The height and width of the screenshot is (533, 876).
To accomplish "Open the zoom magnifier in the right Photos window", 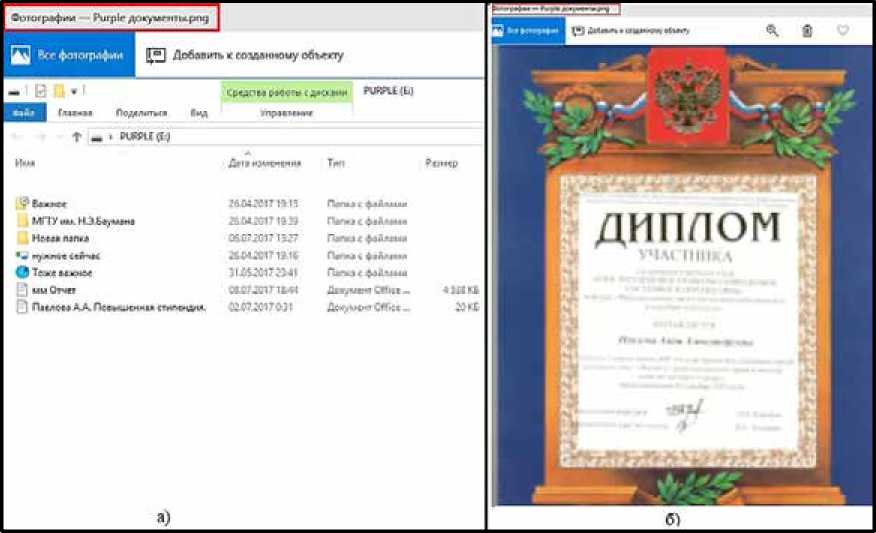I will [x=772, y=31].
